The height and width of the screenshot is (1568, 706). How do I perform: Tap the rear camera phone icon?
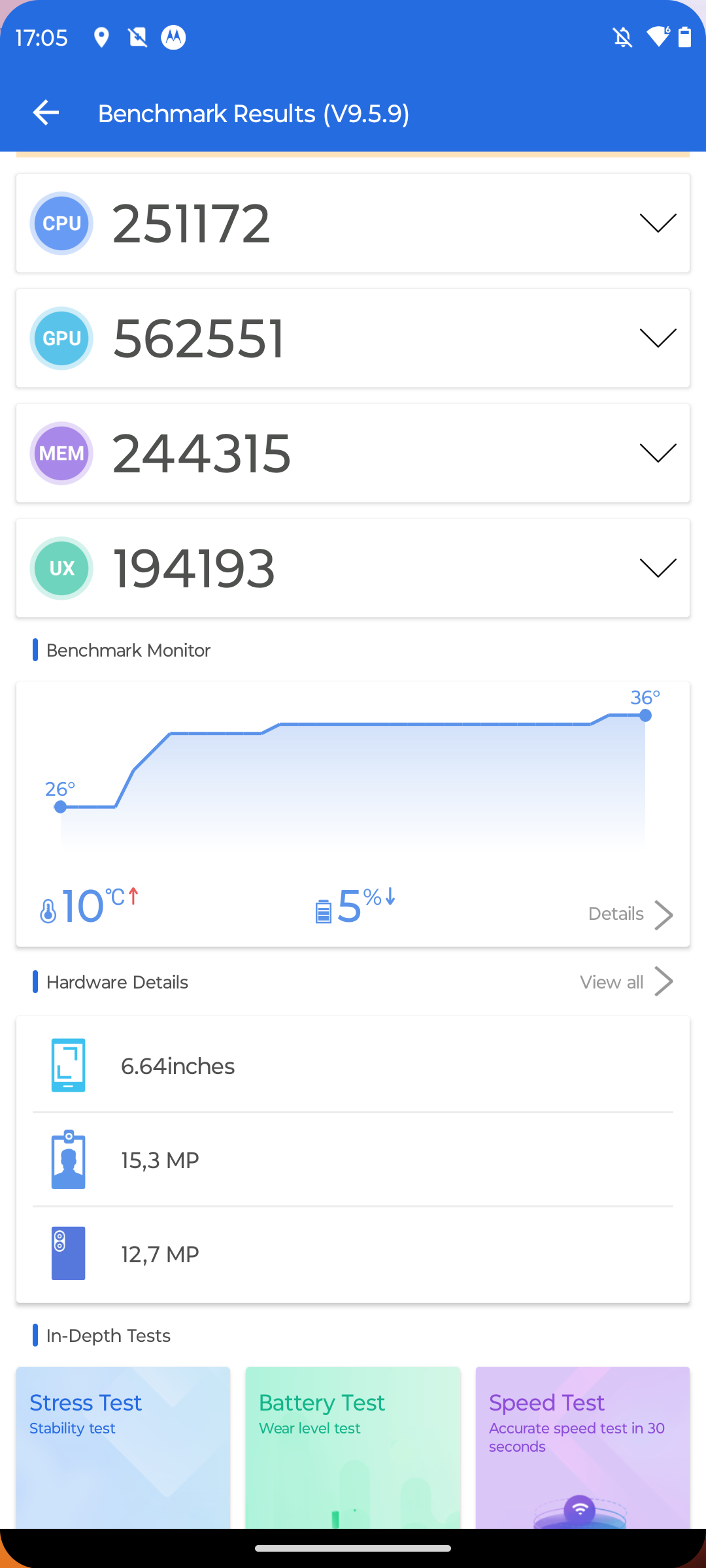[69, 1253]
